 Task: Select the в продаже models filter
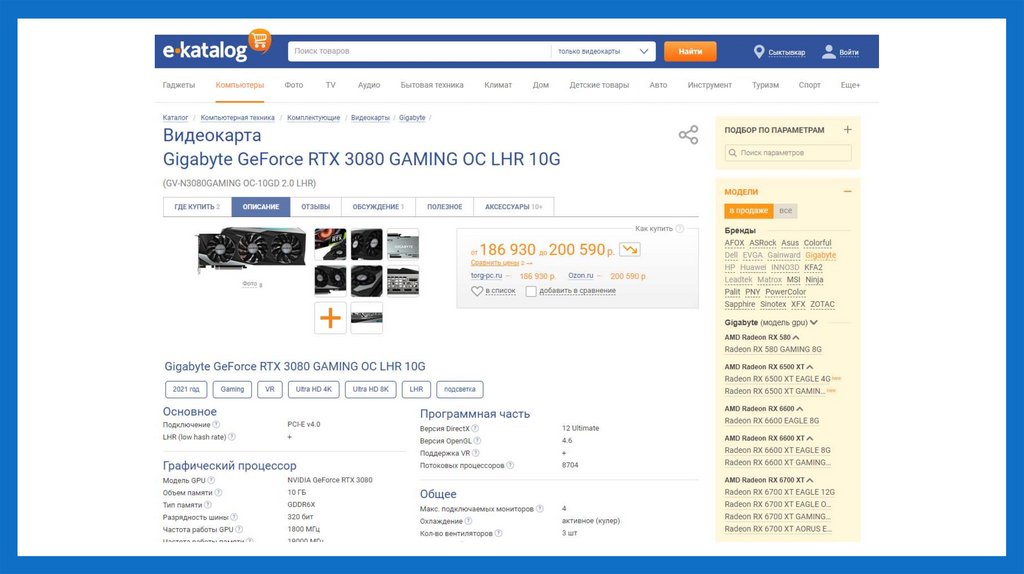[x=748, y=211]
